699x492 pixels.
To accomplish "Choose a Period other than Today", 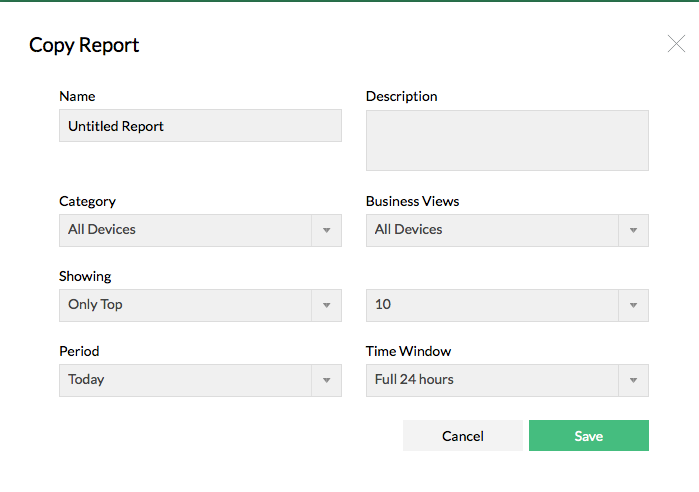I will [x=185, y=380].
